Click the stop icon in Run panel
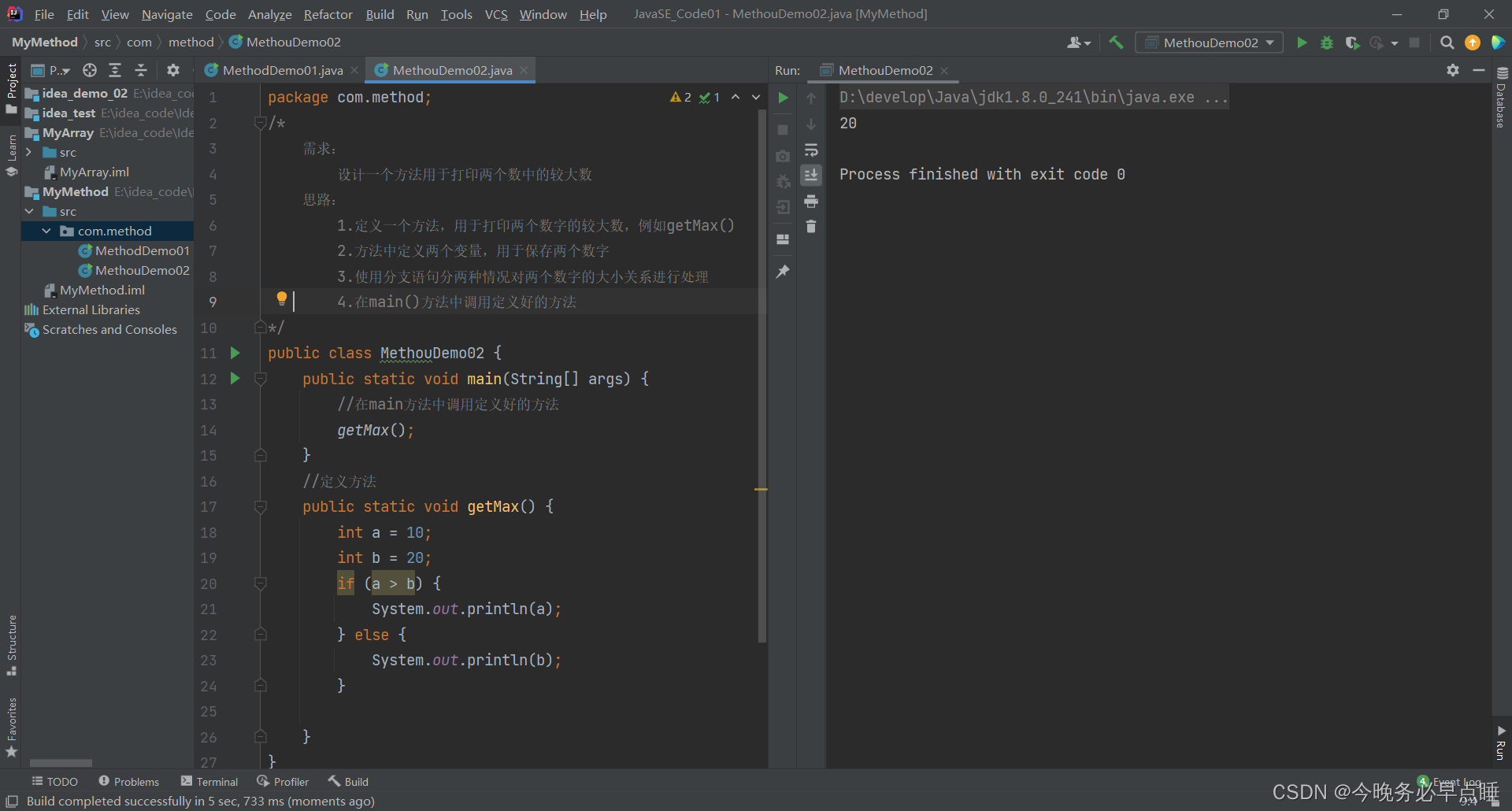Screen dimensions: 1512x811 coord(783,129)
